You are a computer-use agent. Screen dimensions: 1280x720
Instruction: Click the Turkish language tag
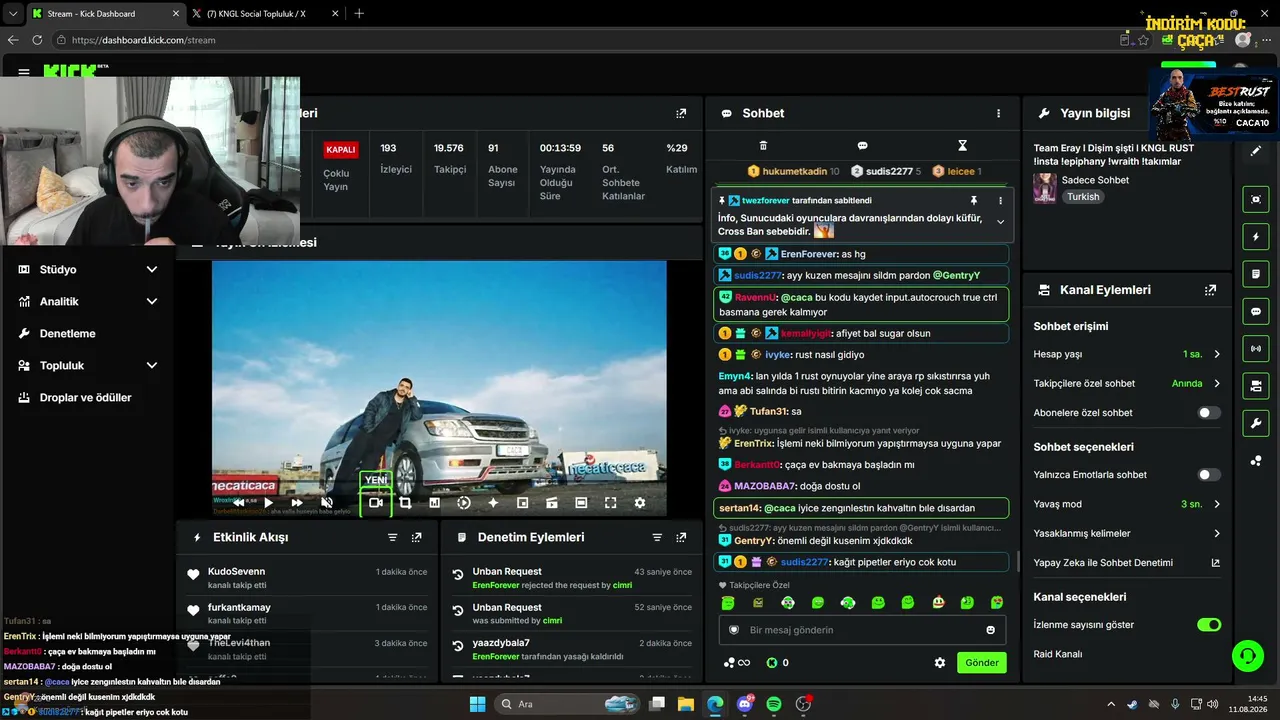pyautogui.click(x=1083, y=197)
